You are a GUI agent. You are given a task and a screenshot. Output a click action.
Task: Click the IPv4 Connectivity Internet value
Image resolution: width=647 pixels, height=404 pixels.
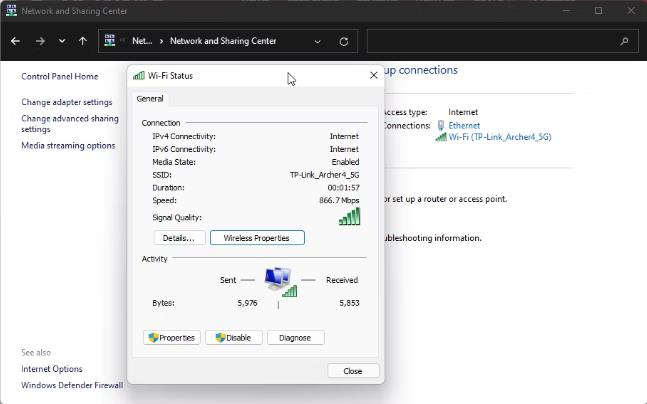344,137
